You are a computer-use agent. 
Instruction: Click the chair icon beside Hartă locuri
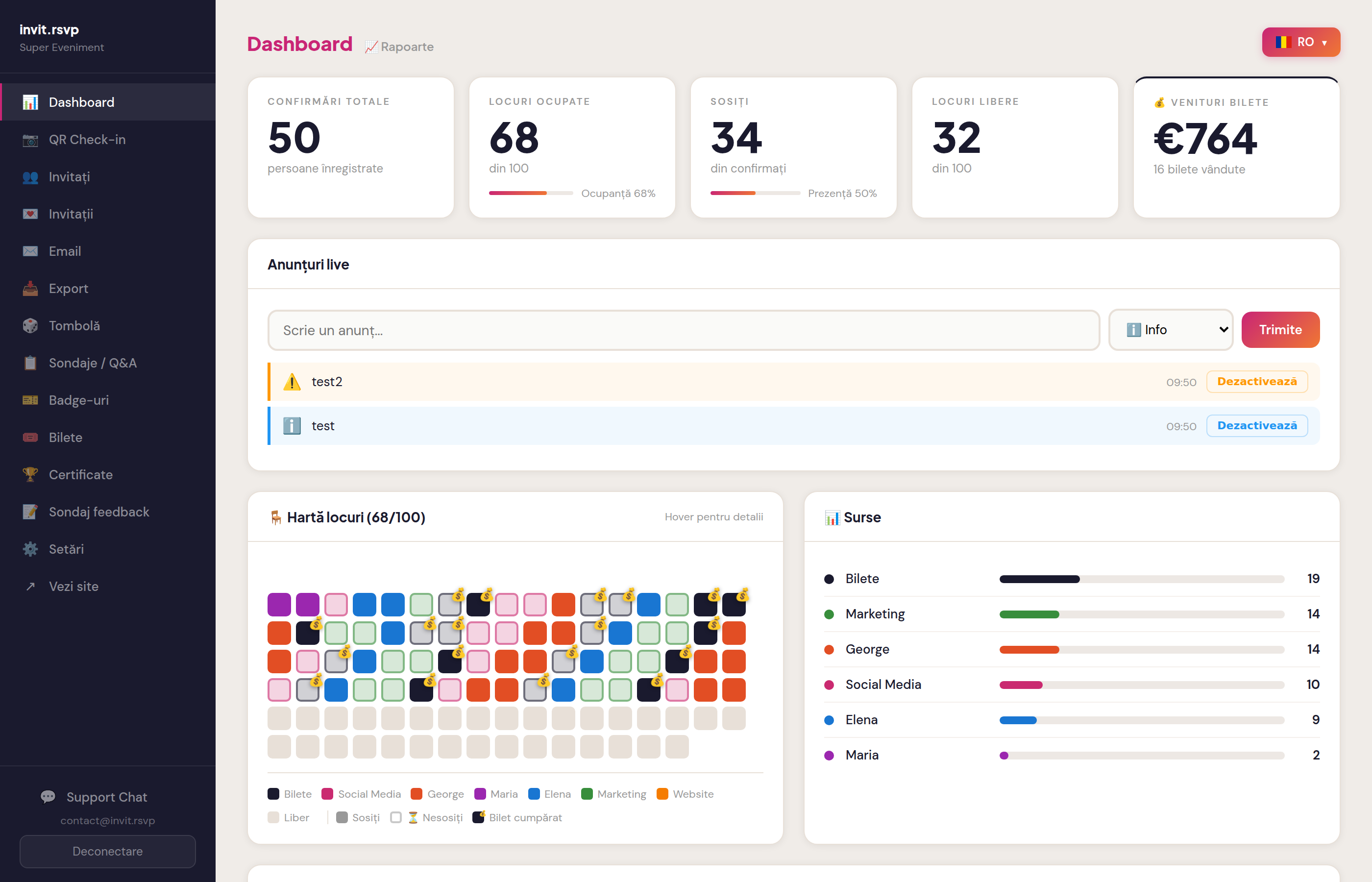[275, 517]
